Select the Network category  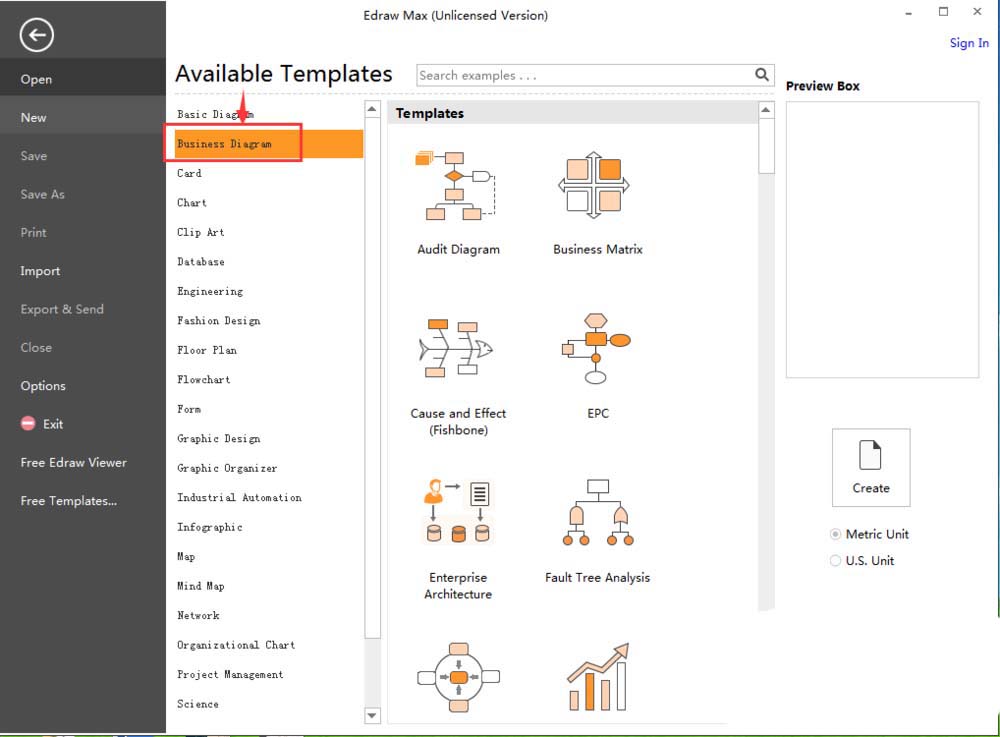pos(198,615)
